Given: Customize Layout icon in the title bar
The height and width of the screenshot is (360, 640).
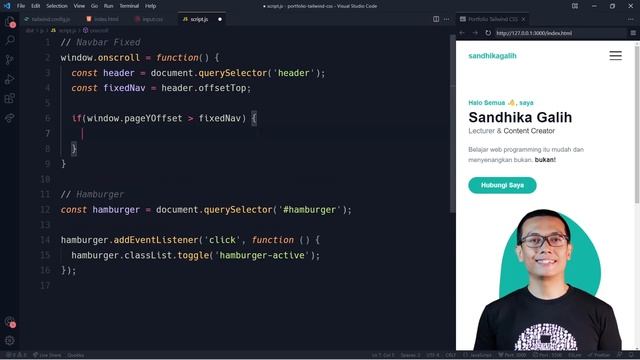Looking at the screenshot, I should coord(575,6).
